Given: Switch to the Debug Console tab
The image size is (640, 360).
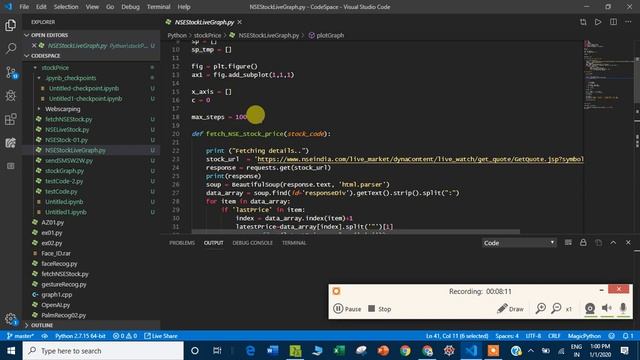Looking at the screenshot, I should click(x=252, y=243).
